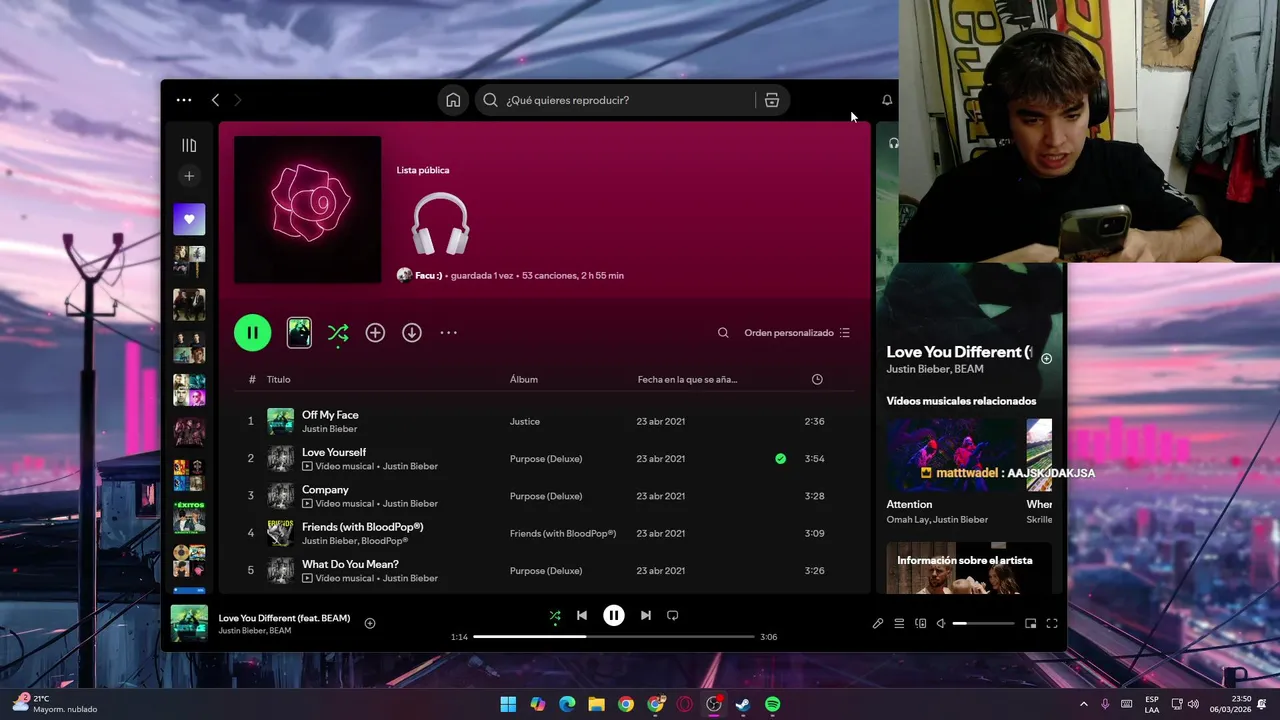Image resolution: width=1280 pixels, height=720 pixels.
Task: Sort by duration clock column header
Action: pos(817,379)
